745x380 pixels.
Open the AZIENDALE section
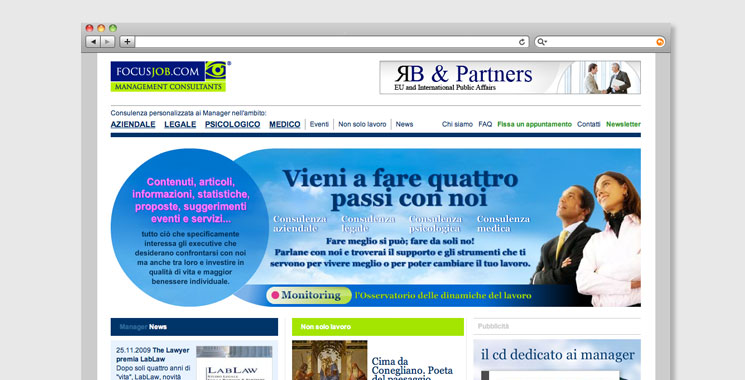click(x=133, y=124)
